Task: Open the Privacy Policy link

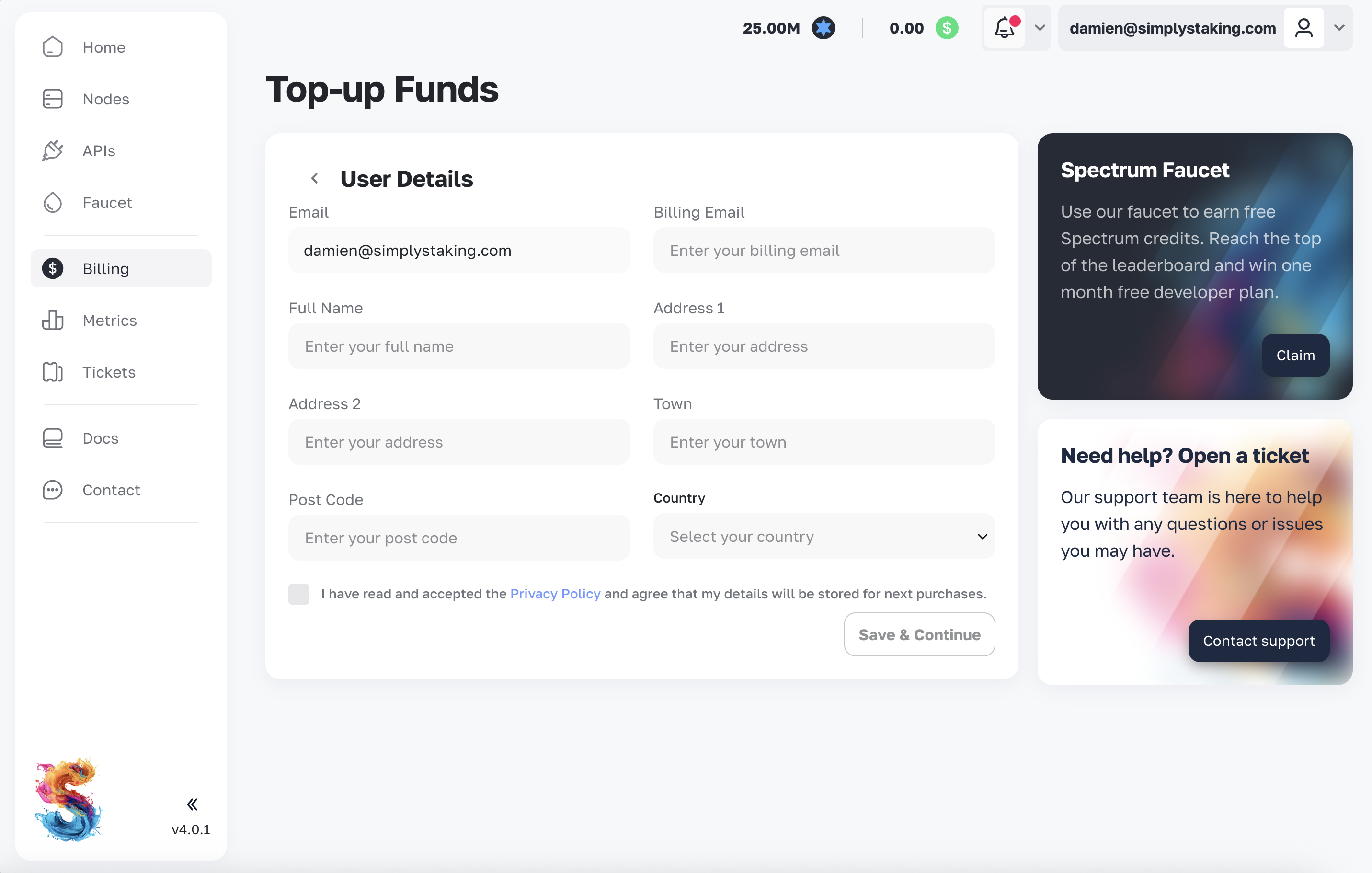Action: point(555,594)
